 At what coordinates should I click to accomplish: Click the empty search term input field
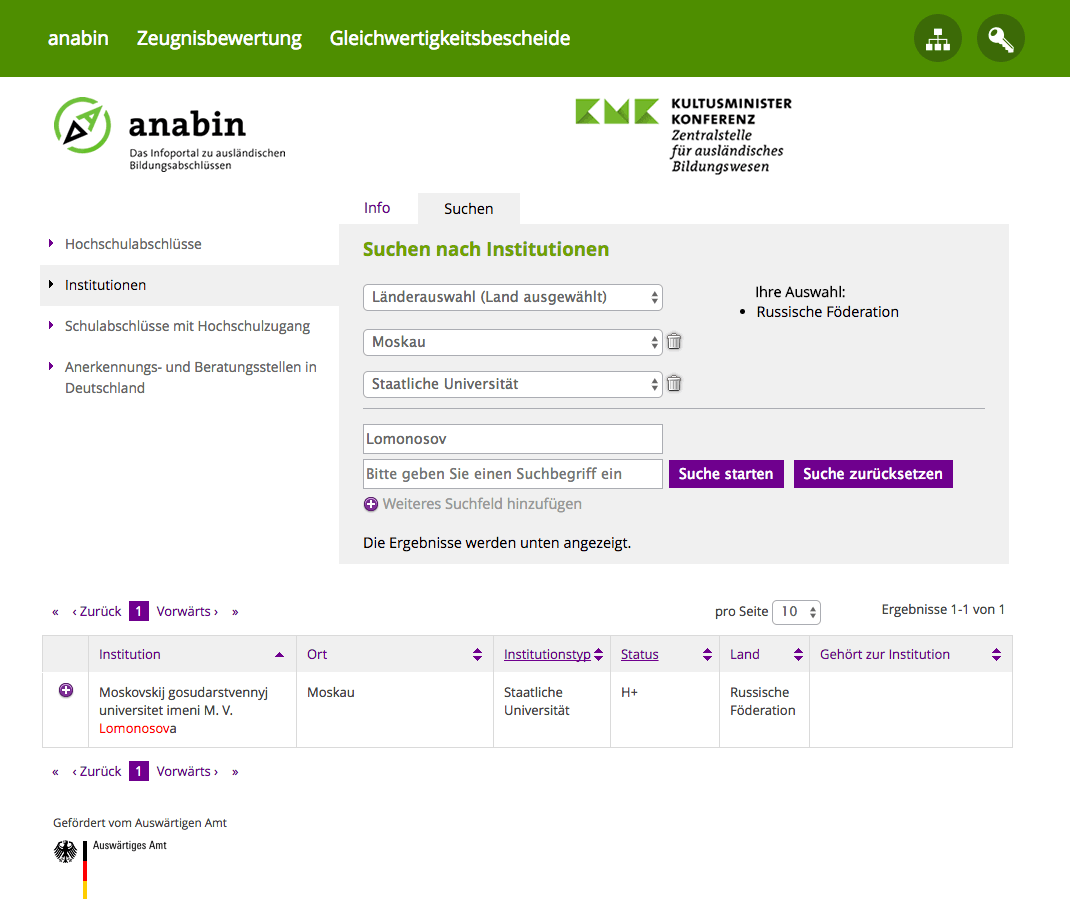(512, 474)
